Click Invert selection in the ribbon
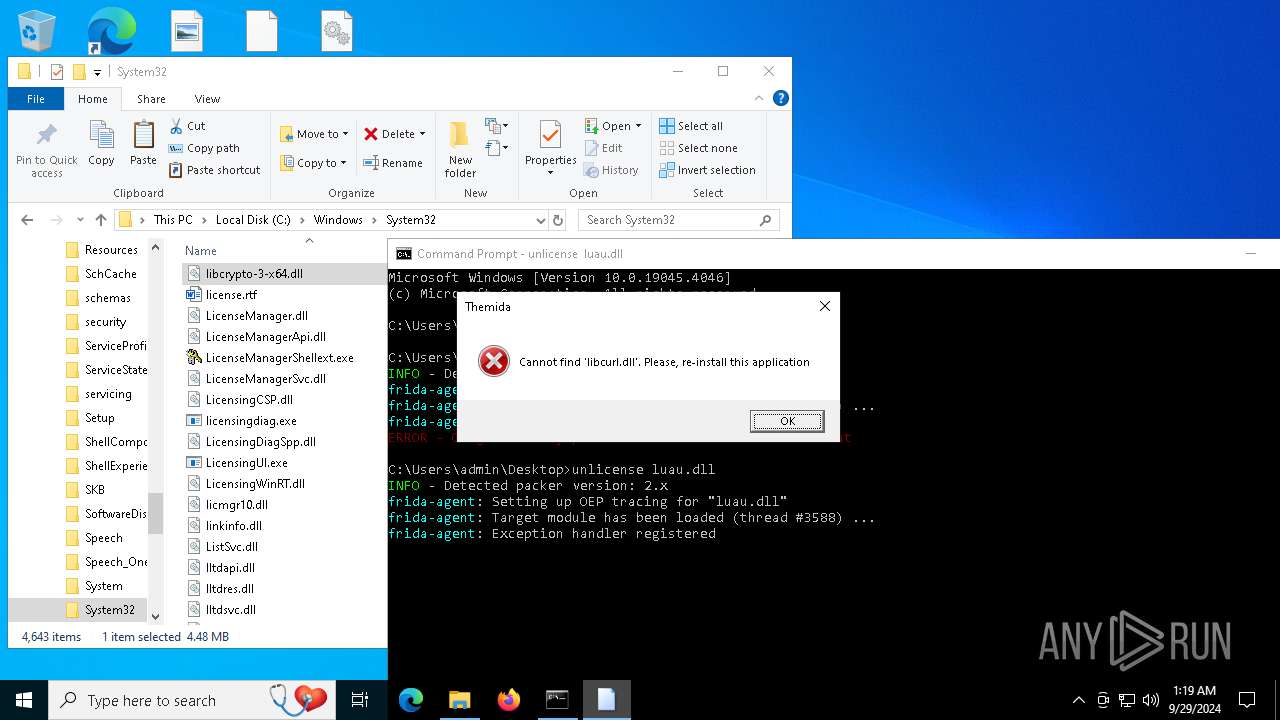The width and height of the screenshot is (1280, 720). (707, 170)
